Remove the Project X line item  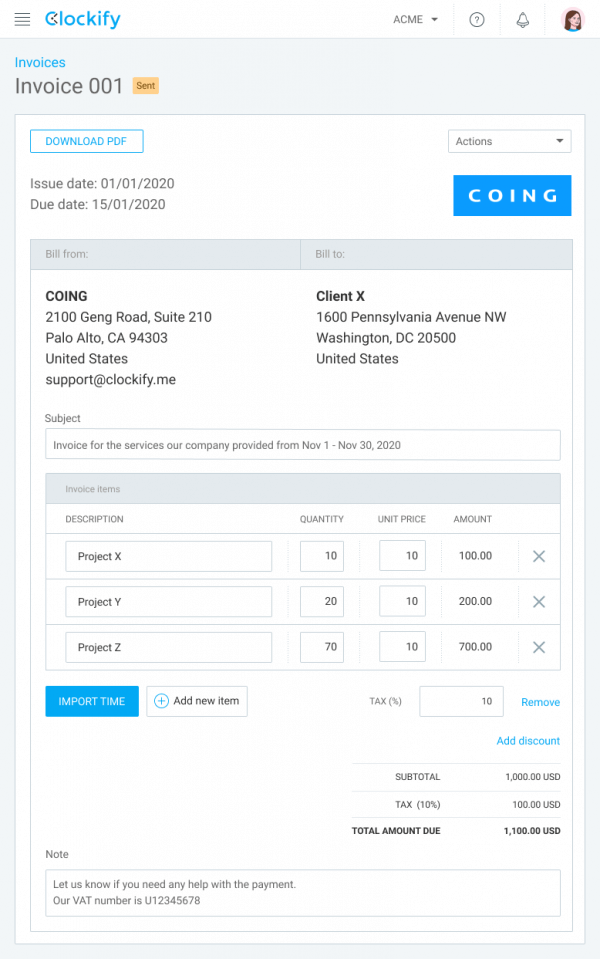[x=538, y=555]
